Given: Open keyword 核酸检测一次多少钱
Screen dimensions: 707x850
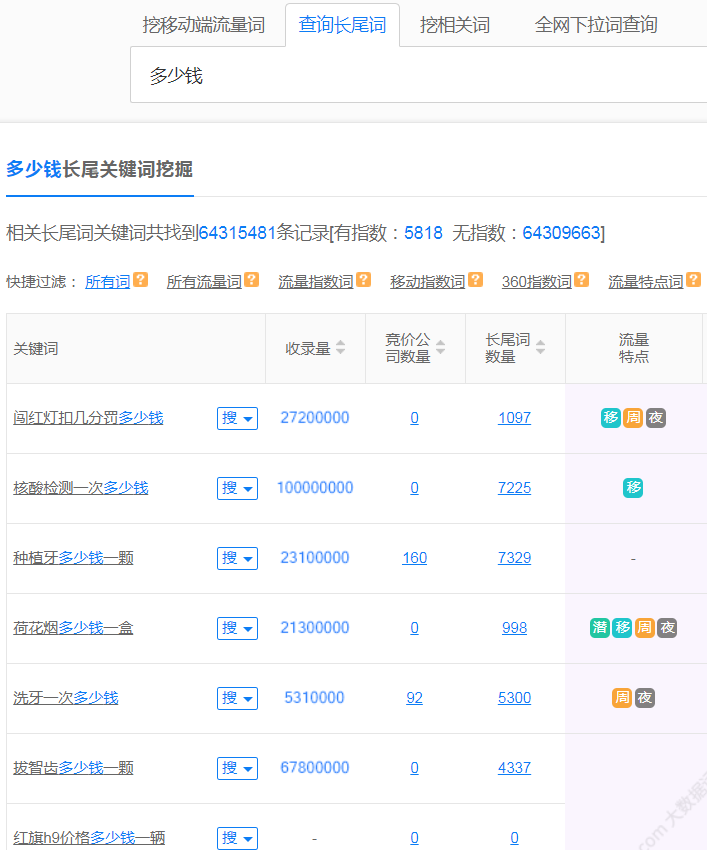Looking at the screenshot, I should tap(81, 488).
